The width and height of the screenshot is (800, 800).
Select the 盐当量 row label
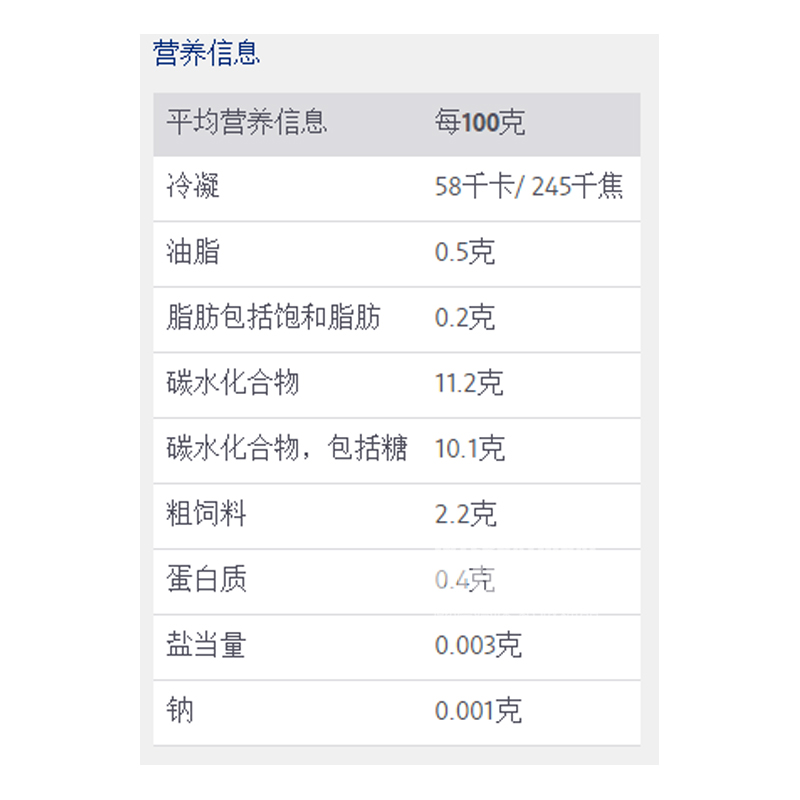206,646
